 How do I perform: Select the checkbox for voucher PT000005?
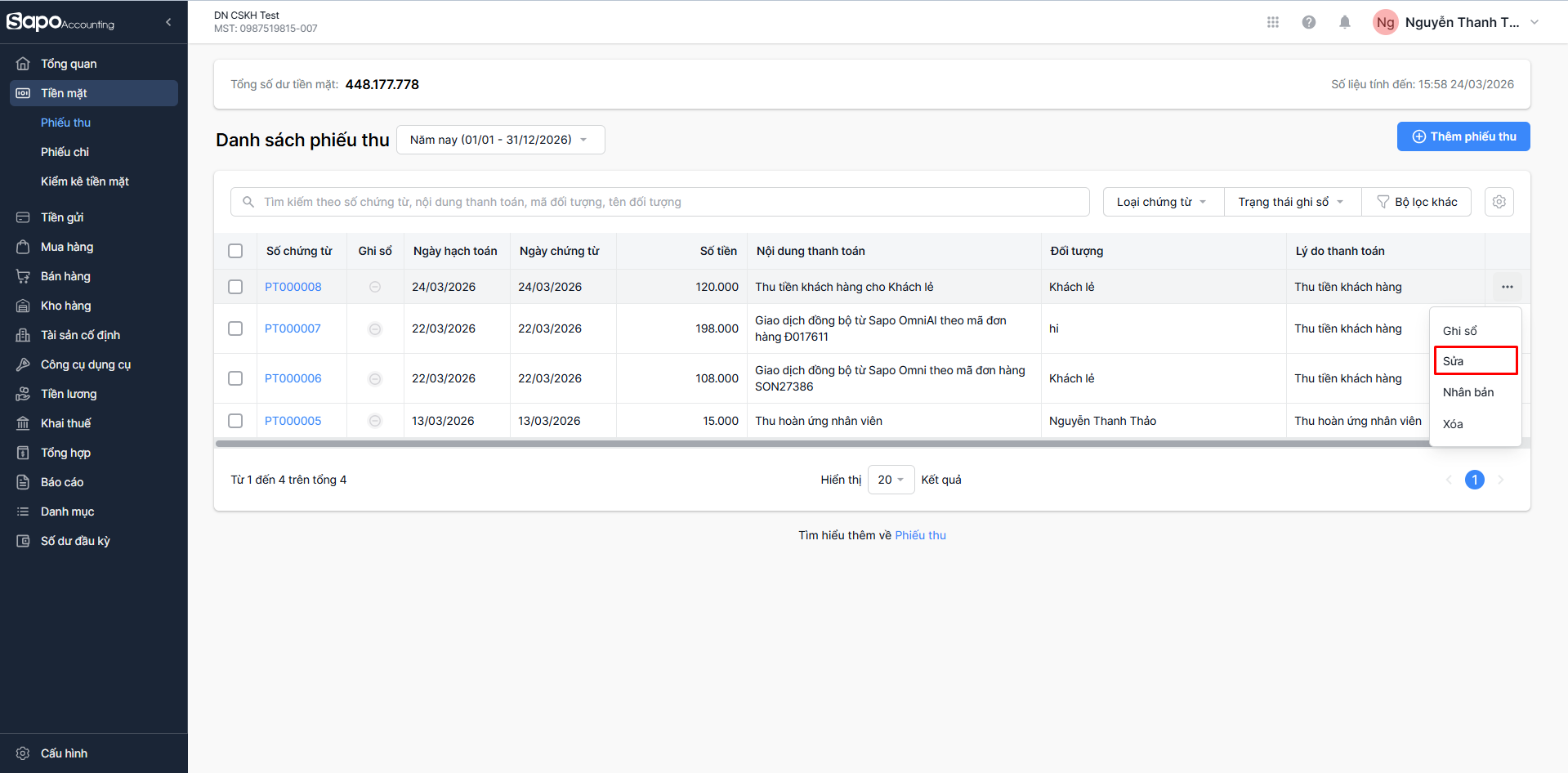pyautogui.click(x=235, y=421)
